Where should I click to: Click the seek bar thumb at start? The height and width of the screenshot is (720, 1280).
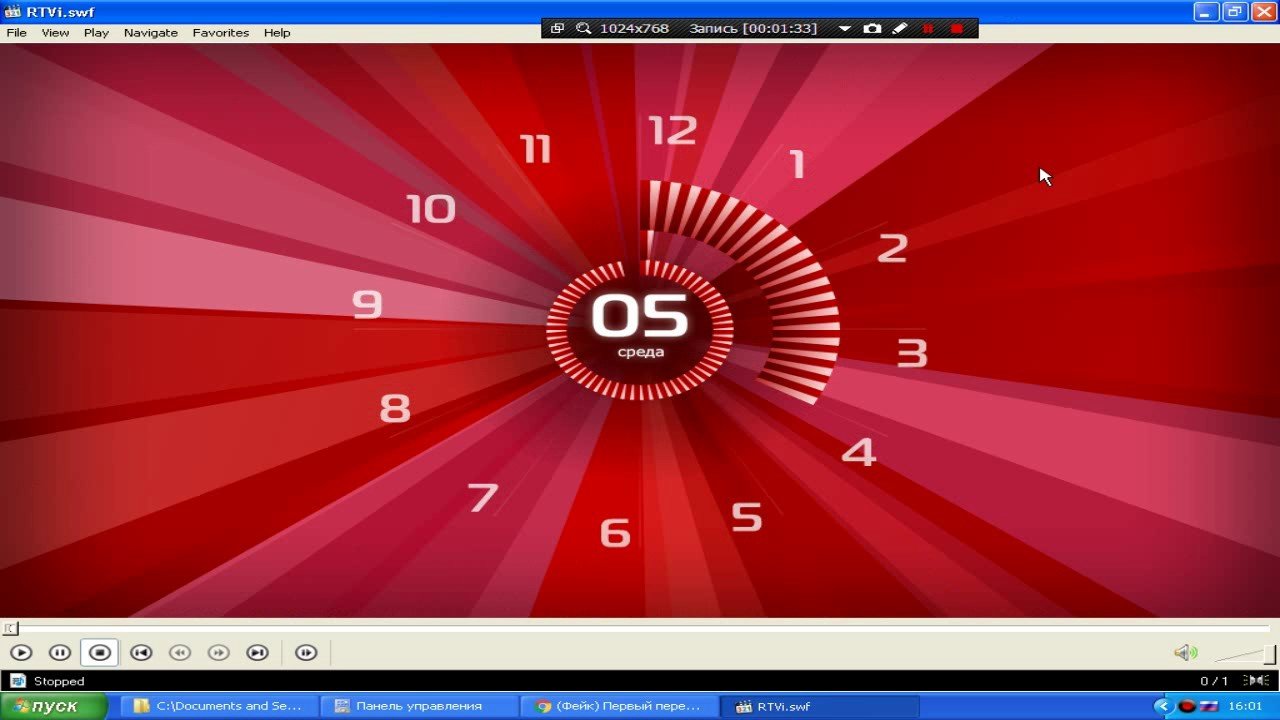tap(10, 628)
